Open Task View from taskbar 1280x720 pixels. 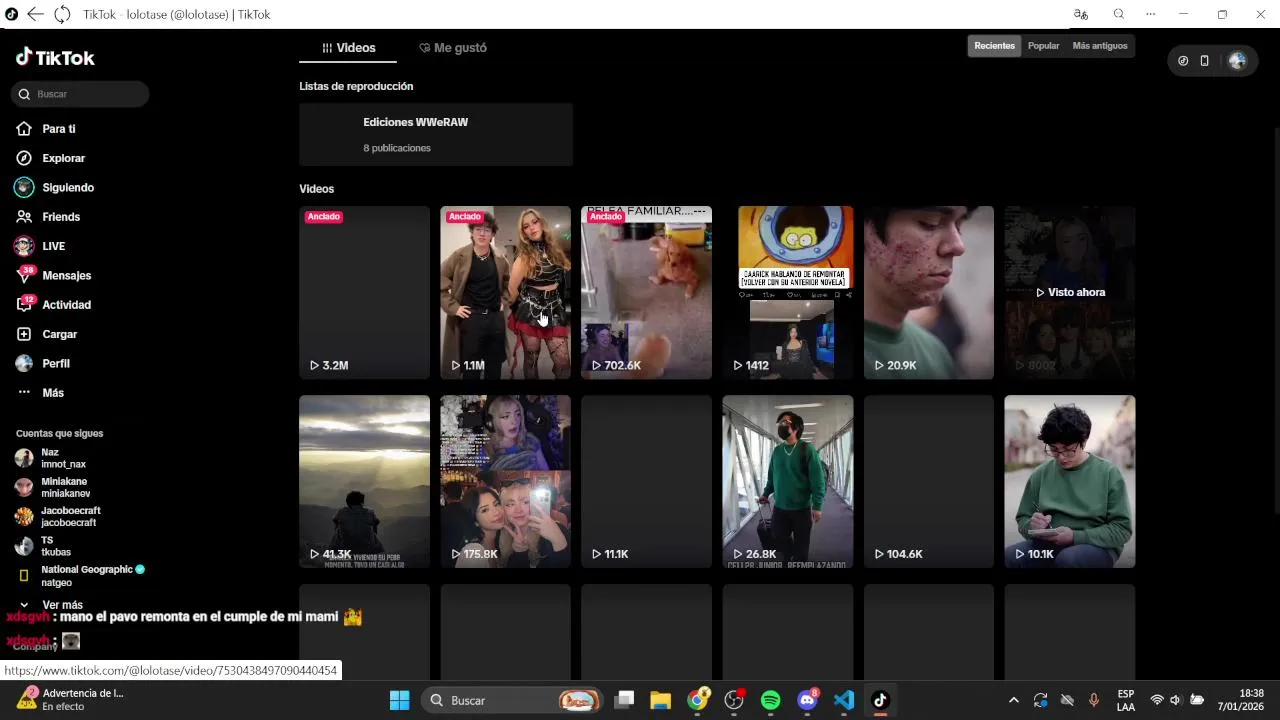pos(625,700)
